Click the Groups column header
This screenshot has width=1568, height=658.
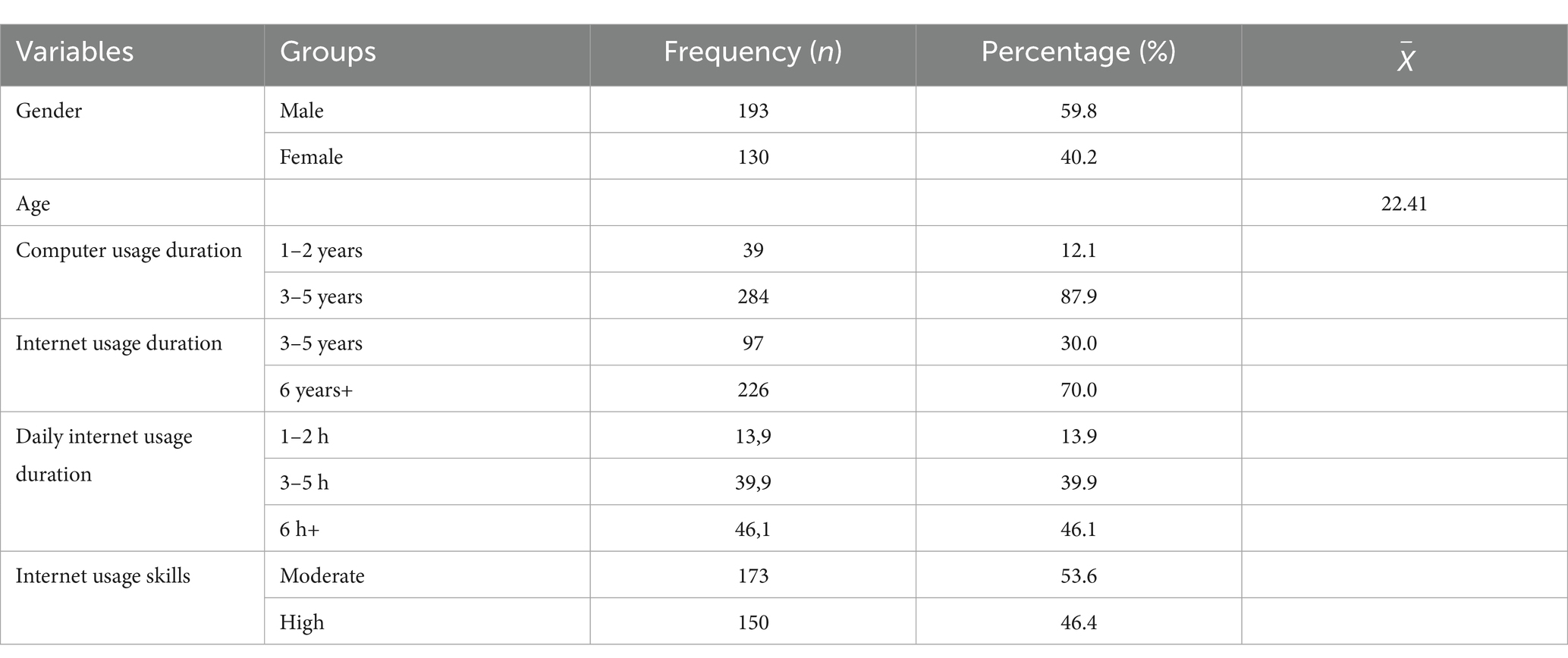(328, 52)
